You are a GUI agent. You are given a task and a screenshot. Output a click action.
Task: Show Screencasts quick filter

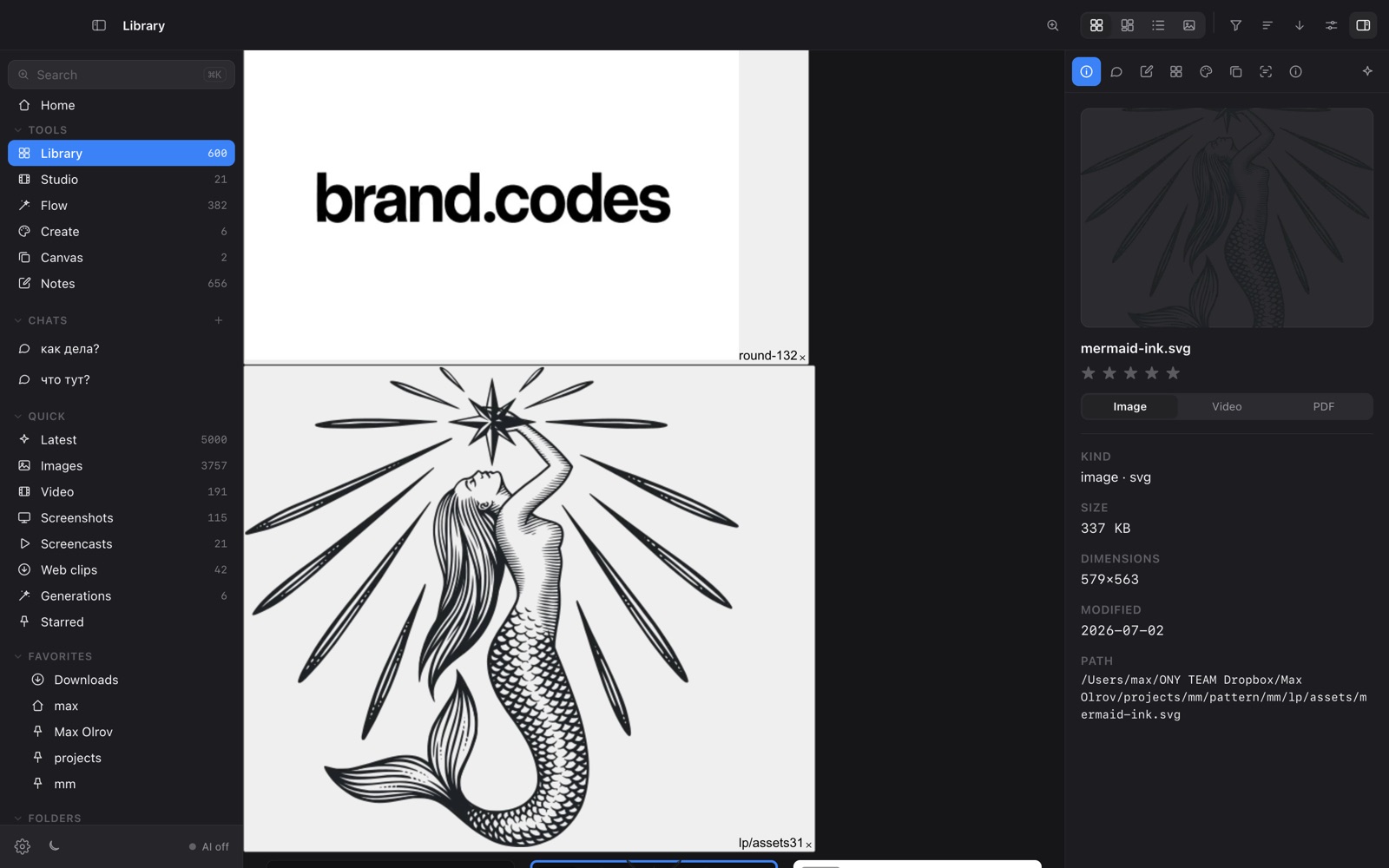tap(122, 543)
